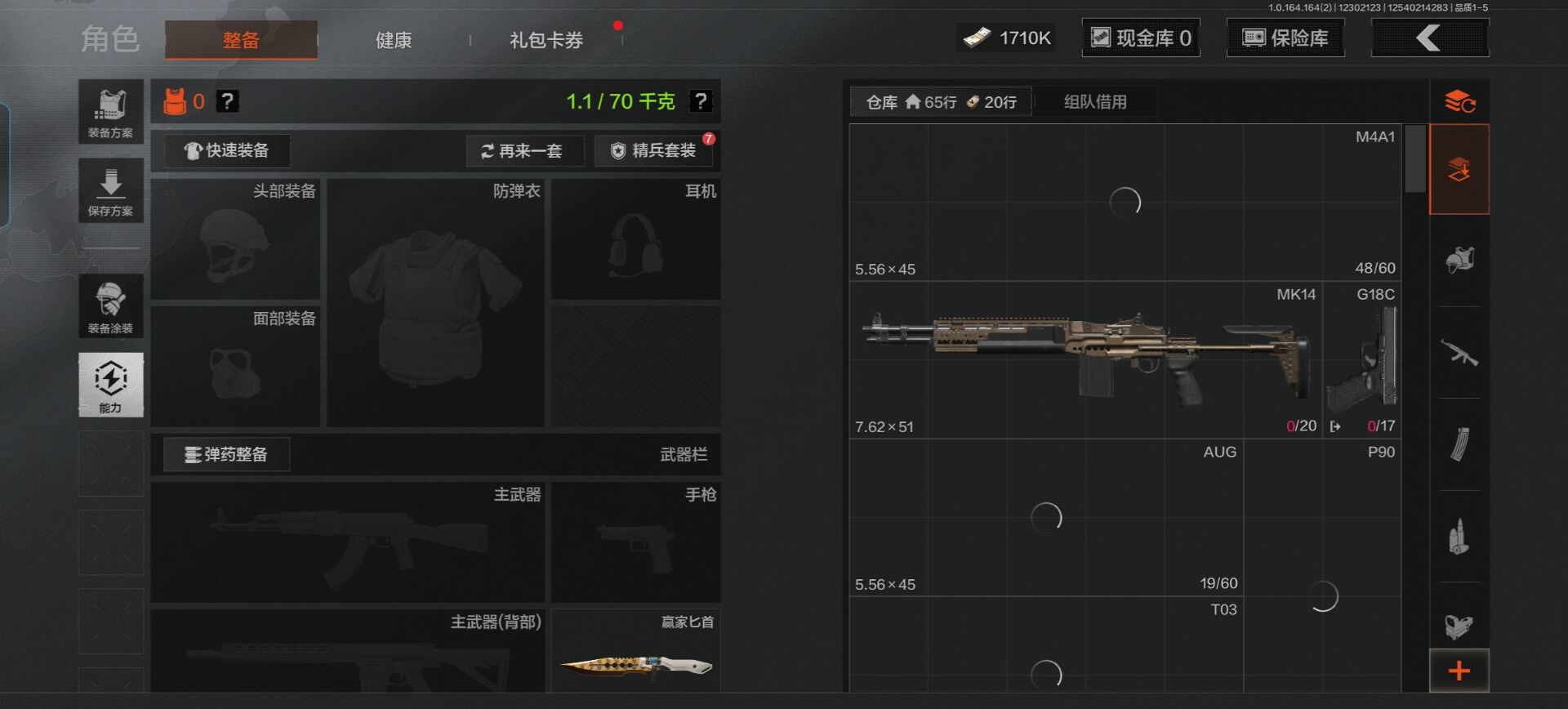Switch to the 礼包卡券 gift voucher tab
The height and width of the screenshot is (709, 1568).
(x=546, y=40)
